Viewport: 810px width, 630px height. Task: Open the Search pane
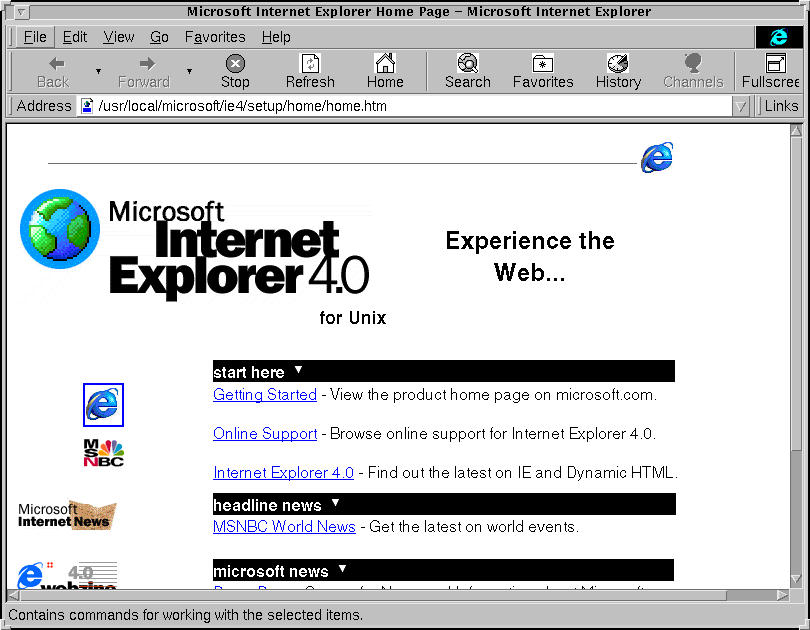468,72
